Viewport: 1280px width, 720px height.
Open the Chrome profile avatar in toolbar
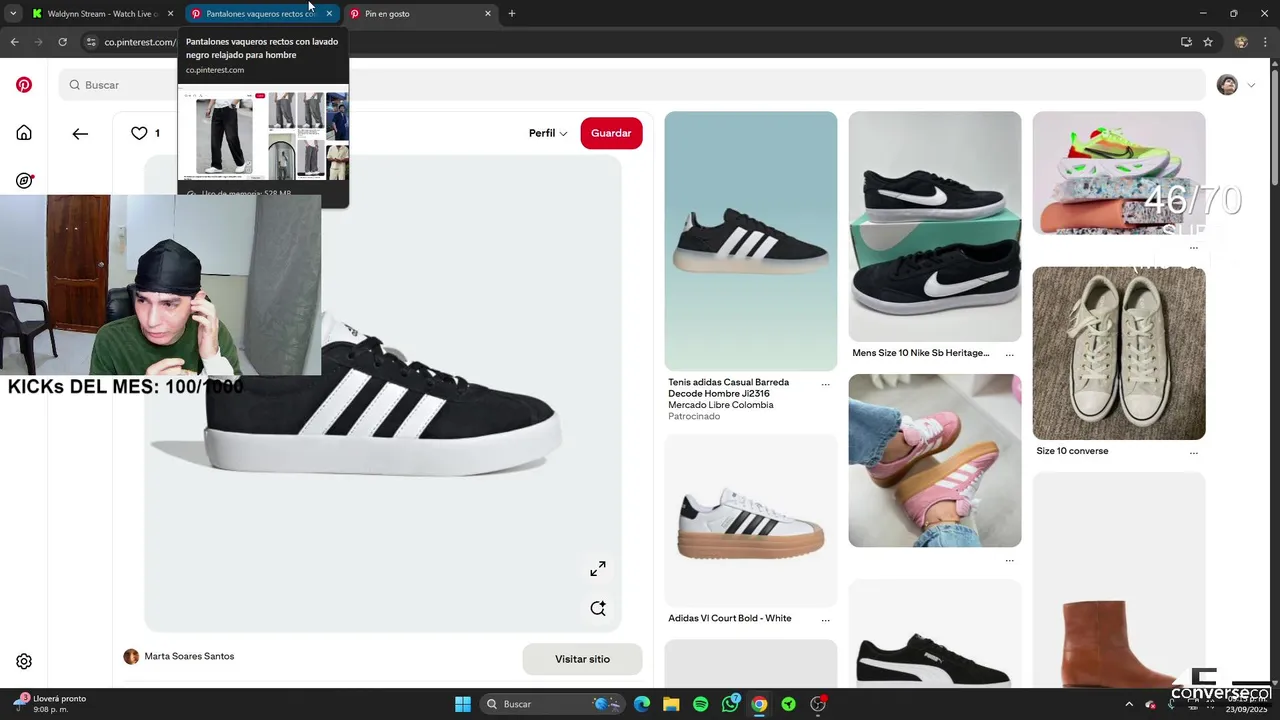pos(1241,42)
